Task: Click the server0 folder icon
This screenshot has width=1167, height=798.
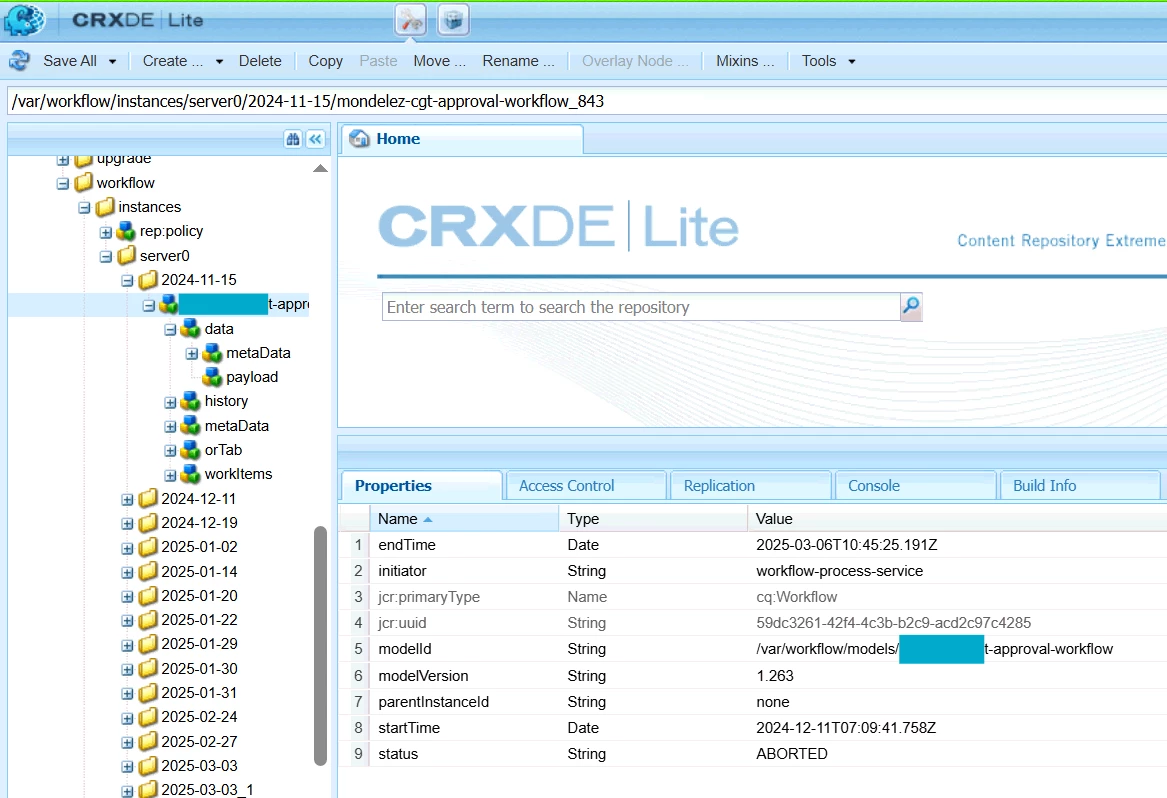Action: click(127, 255)
